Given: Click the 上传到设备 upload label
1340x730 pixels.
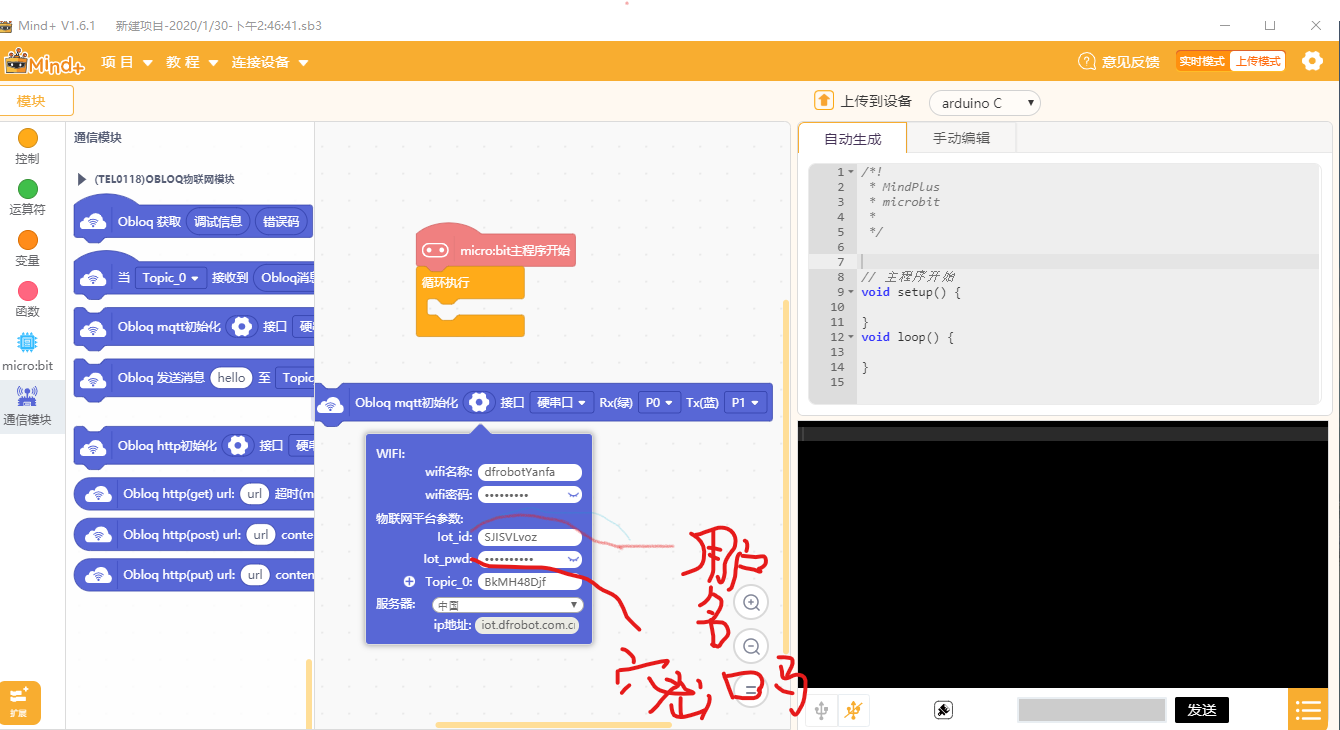Looking at the screenshot, I should click(876, 101).
